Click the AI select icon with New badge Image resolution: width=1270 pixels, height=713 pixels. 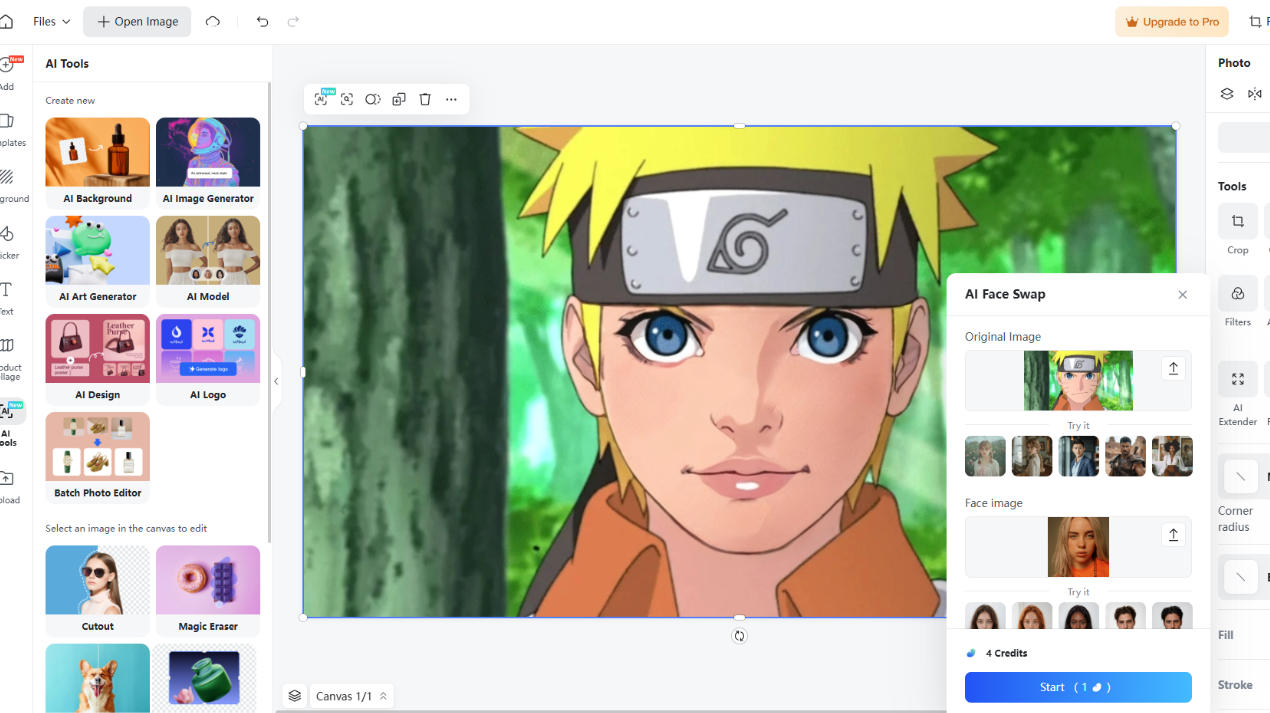click(322, 99)
